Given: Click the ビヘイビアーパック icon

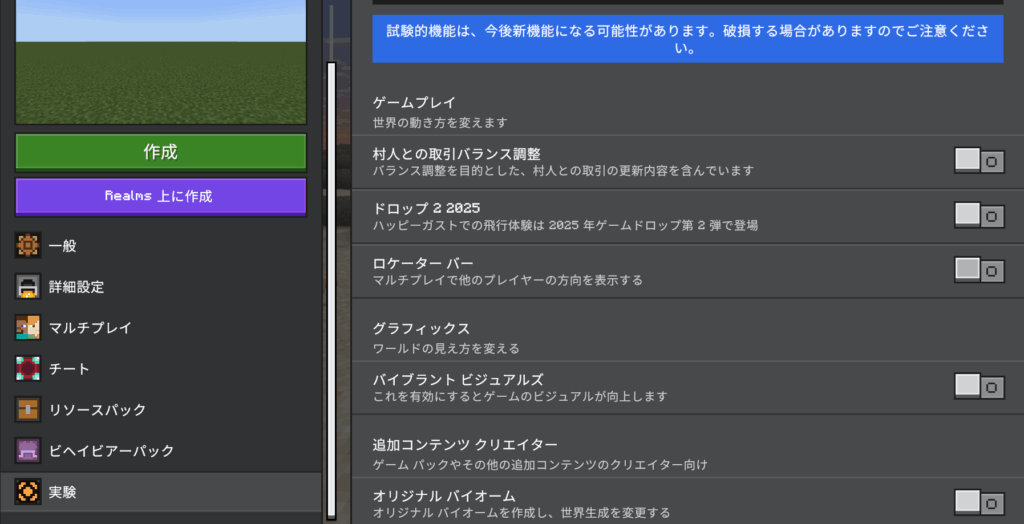Looking at the screenshot, I should (28, 451).
